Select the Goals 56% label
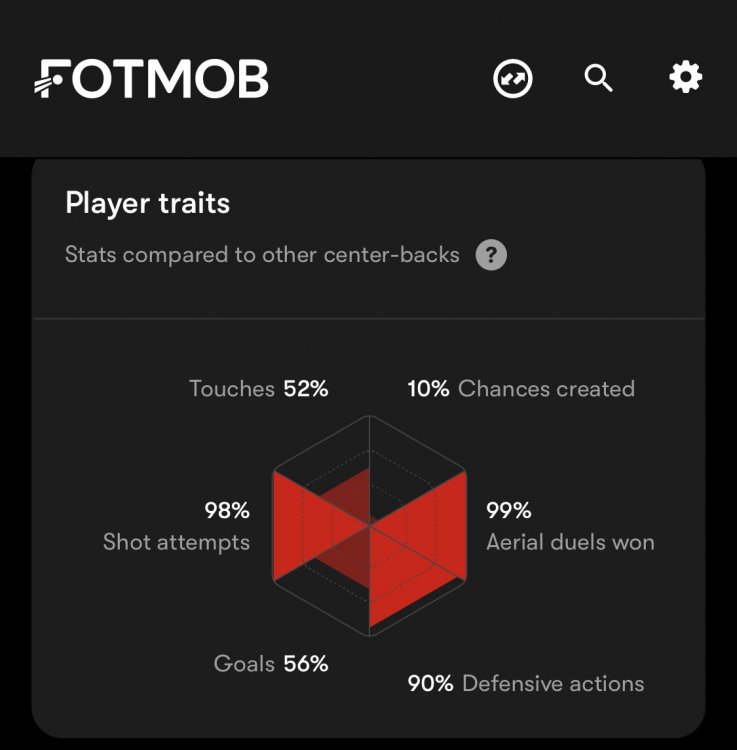 [x=271, y=663]
